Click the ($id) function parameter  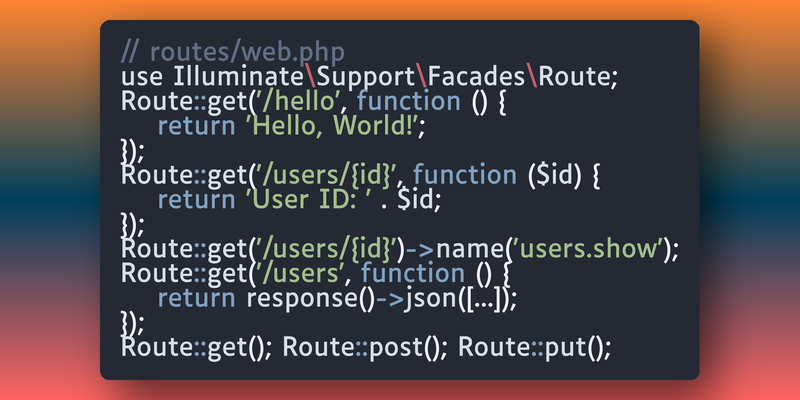coord(554,175)
